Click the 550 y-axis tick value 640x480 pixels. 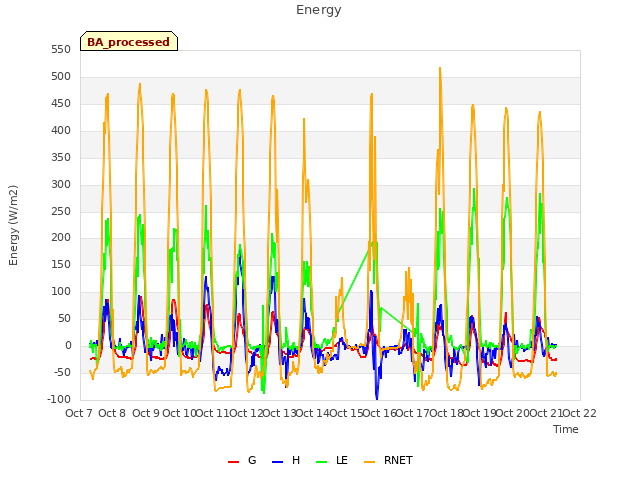[61, 49]
